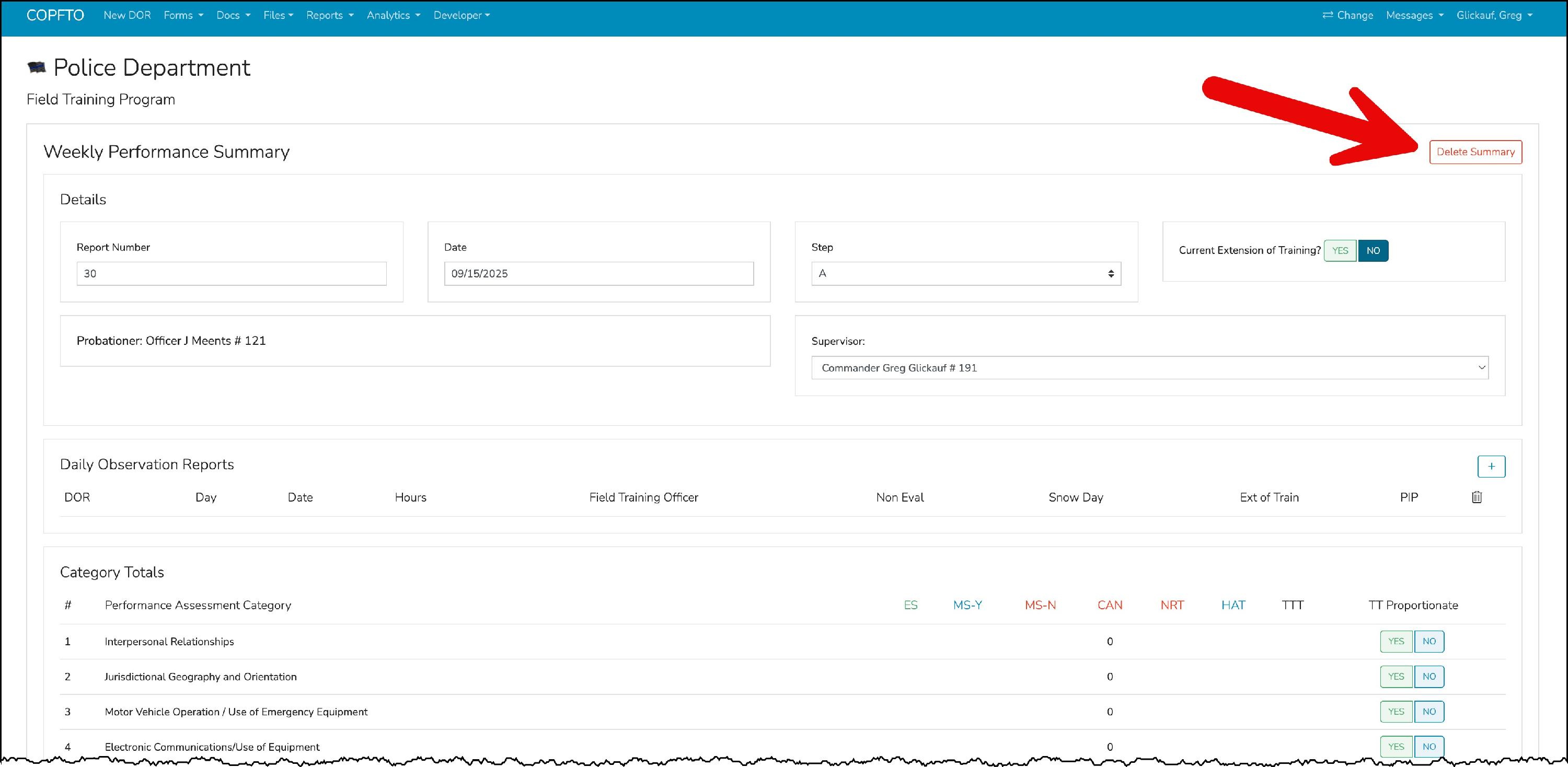Open the Messages dropdown
Viewport: 1568px width, 767px height.
click(x=1414, y=15)
